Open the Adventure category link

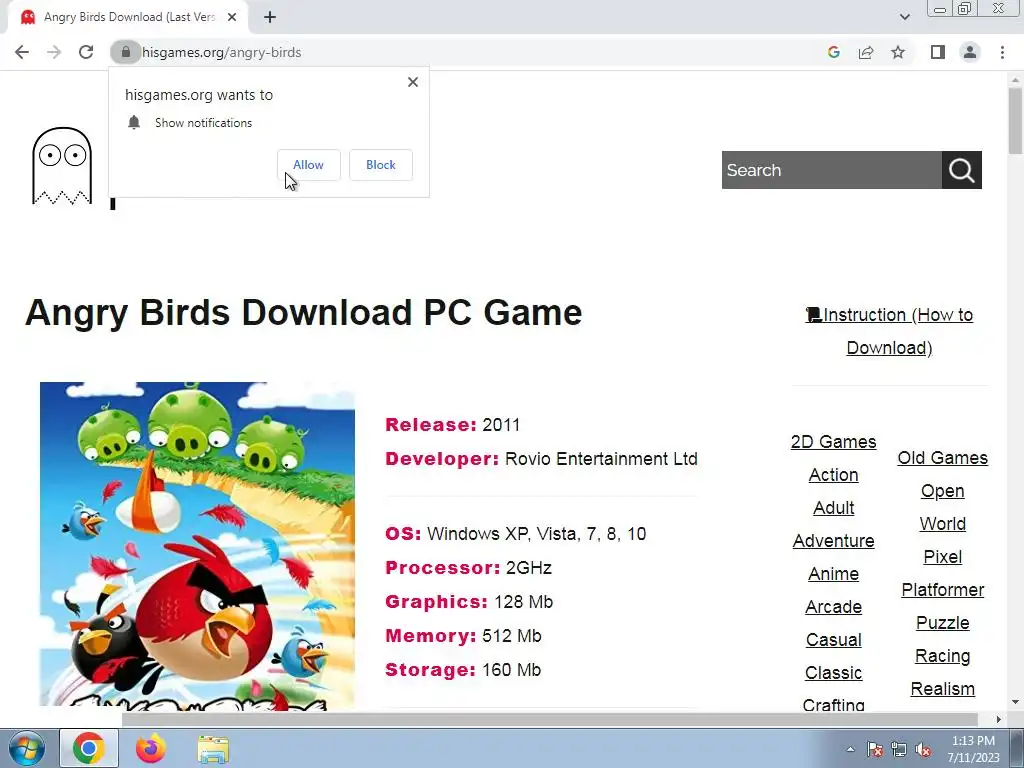pos(833,541)
